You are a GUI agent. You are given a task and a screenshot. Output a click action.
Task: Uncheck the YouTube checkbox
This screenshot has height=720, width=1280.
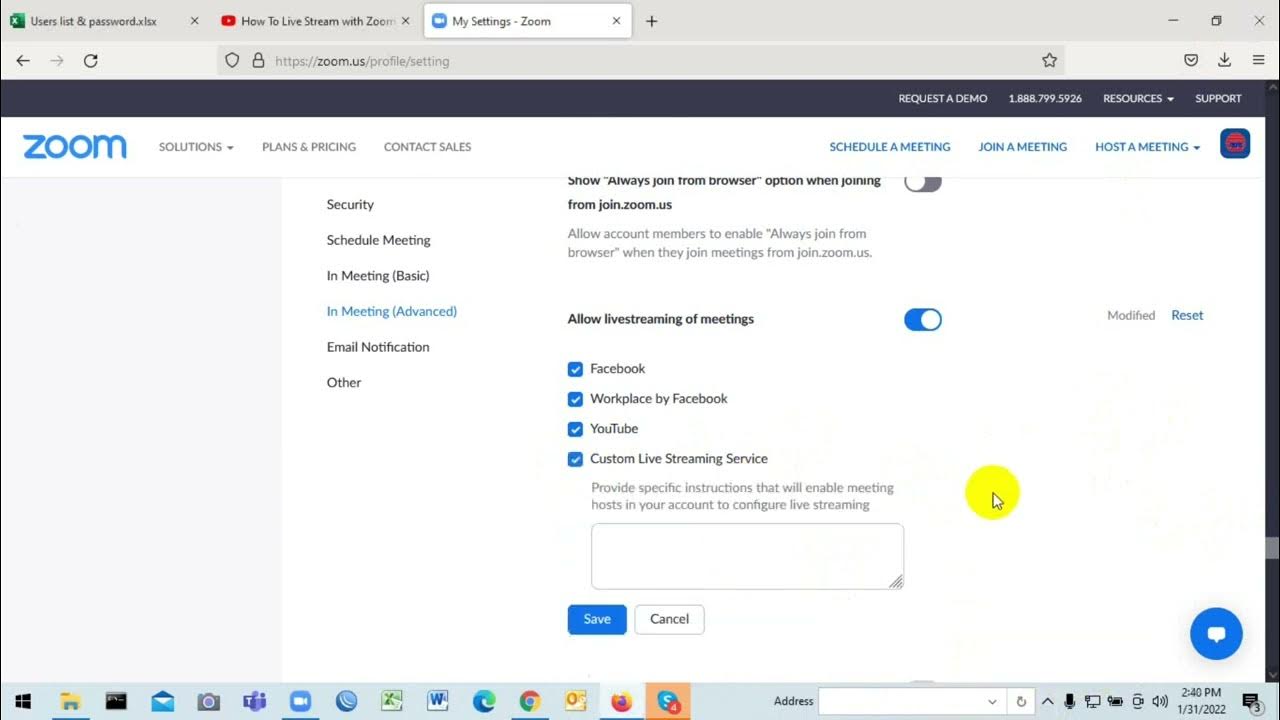pos(575,429)
